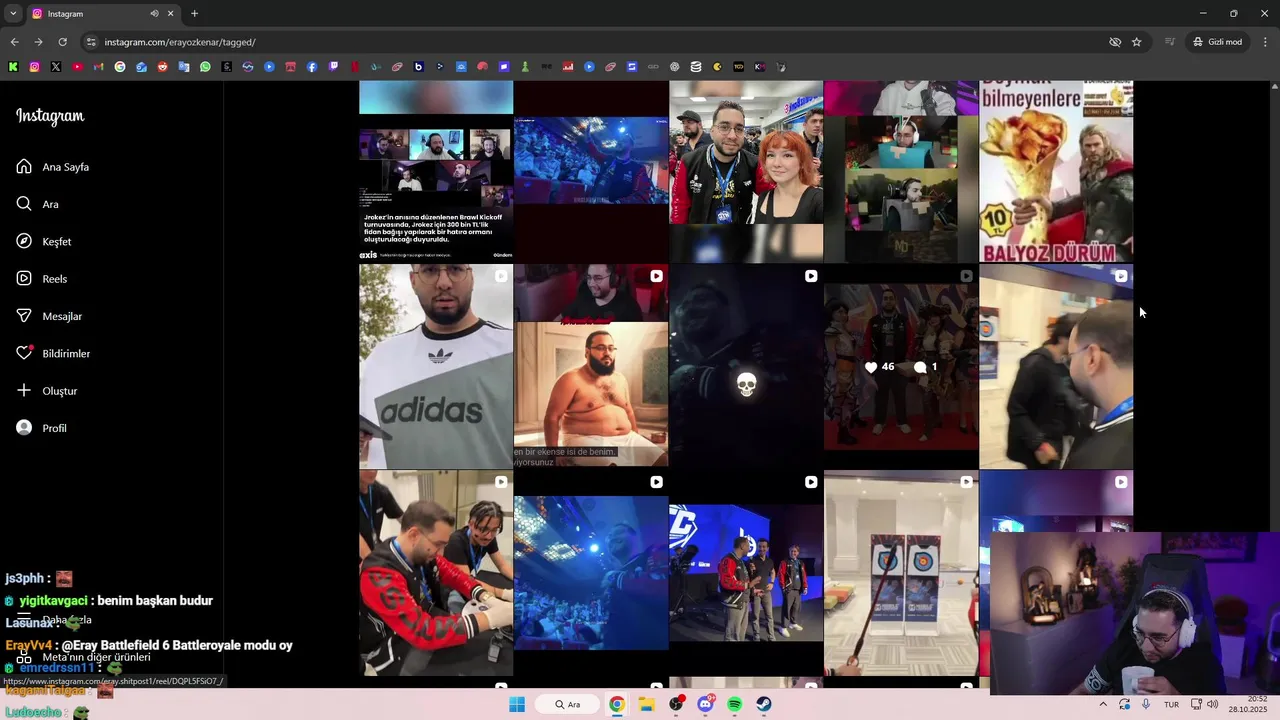Open the Twitch bookmark

(x=333, y=67)
